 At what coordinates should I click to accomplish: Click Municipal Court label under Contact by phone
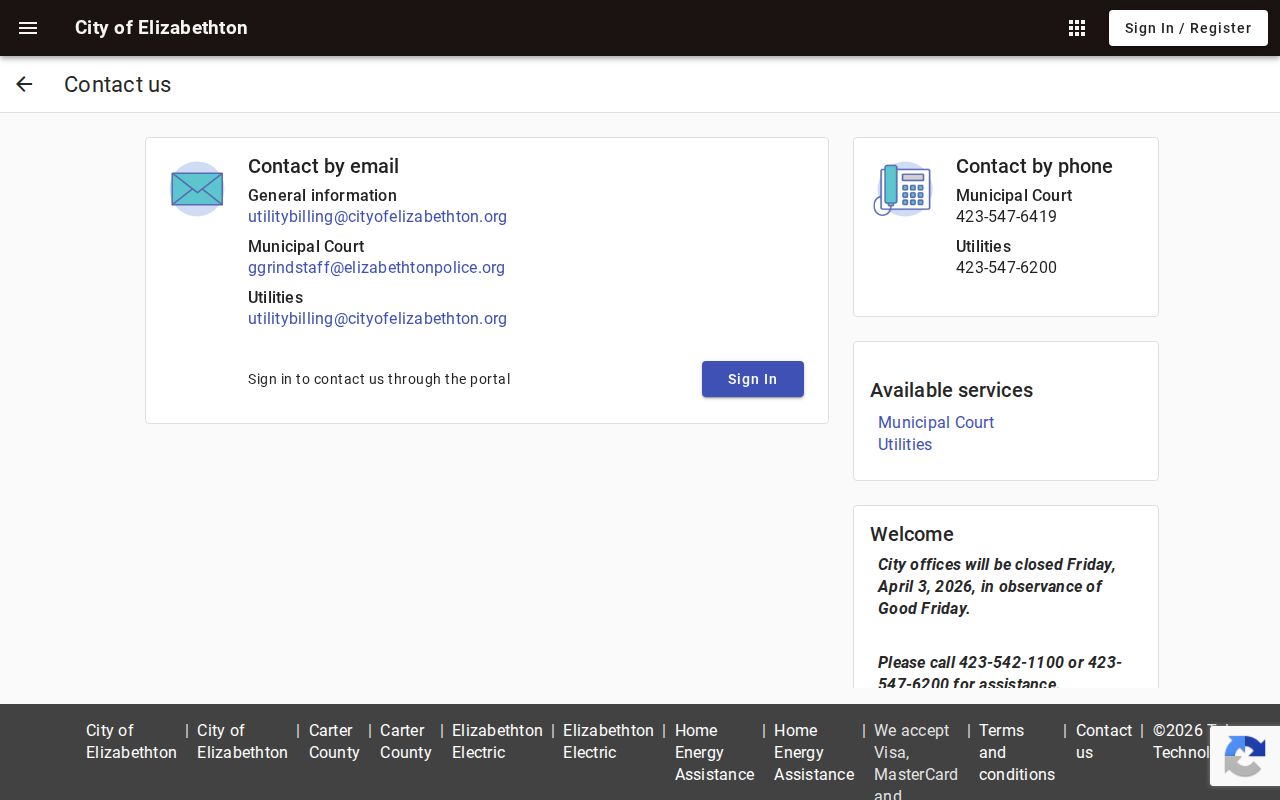(x=1014, y=195)
